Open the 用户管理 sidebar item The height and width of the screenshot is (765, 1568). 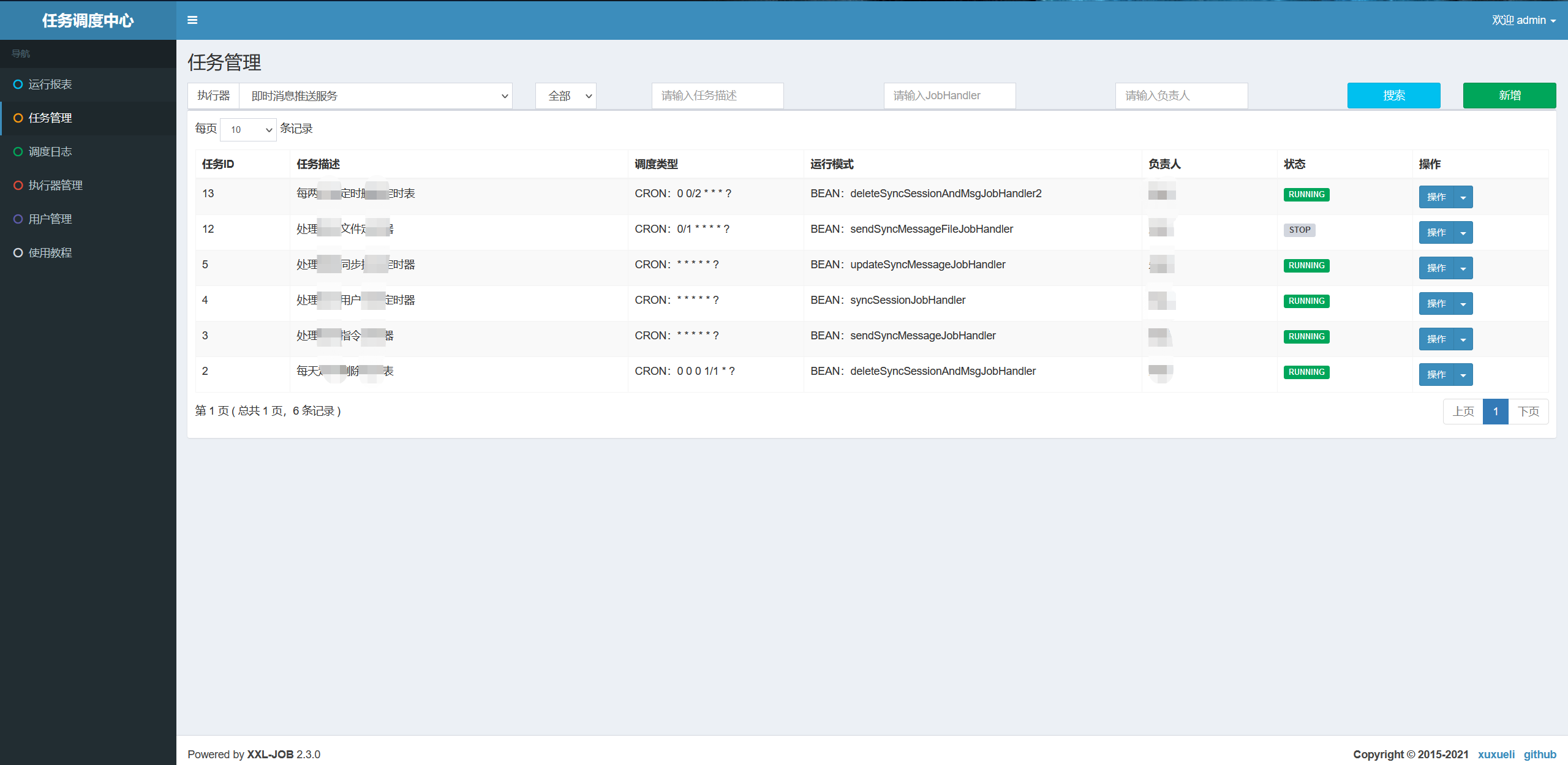pyautogui.click(x=50, y=219)
